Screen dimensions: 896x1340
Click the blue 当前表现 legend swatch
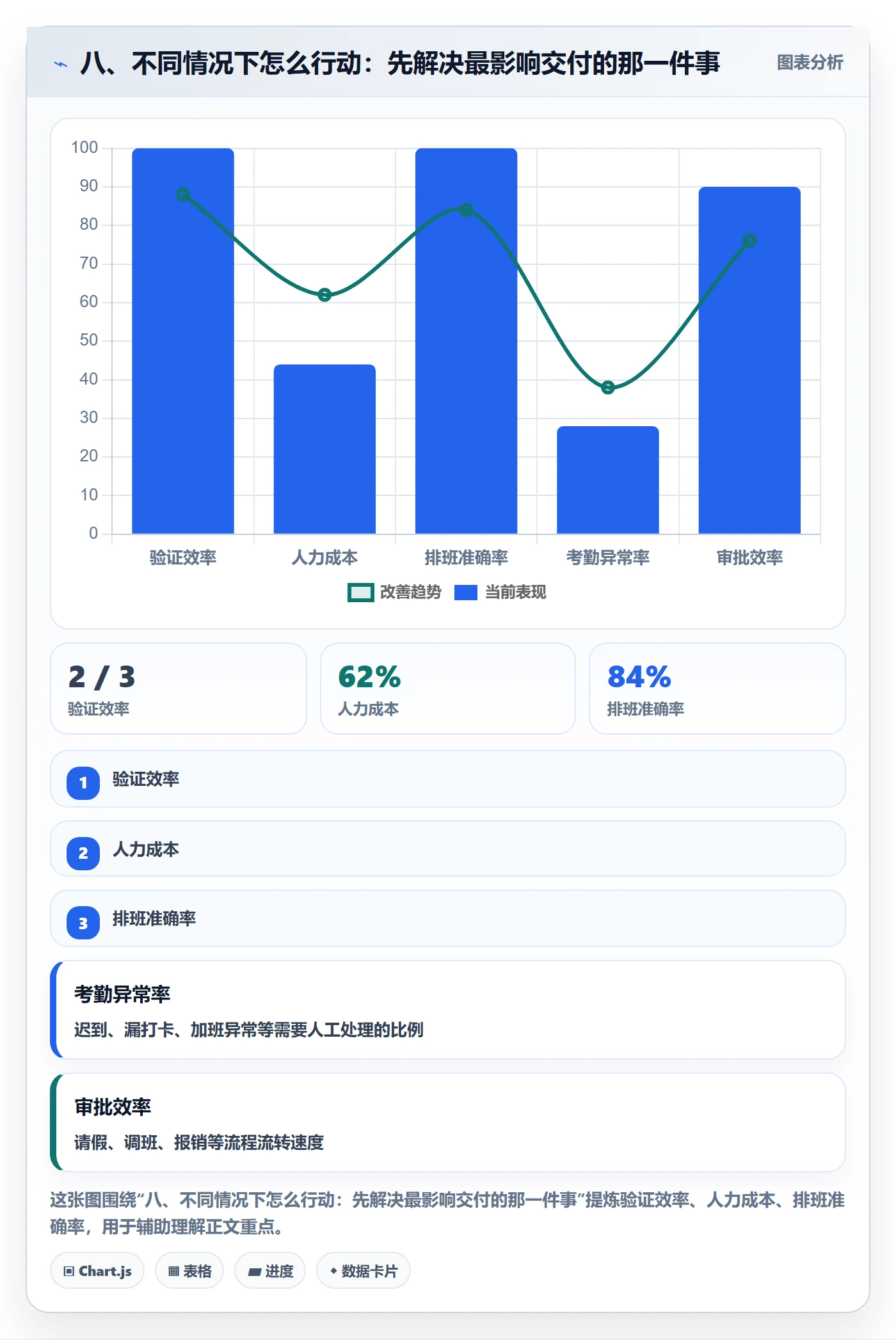click(x=466, y=593)
